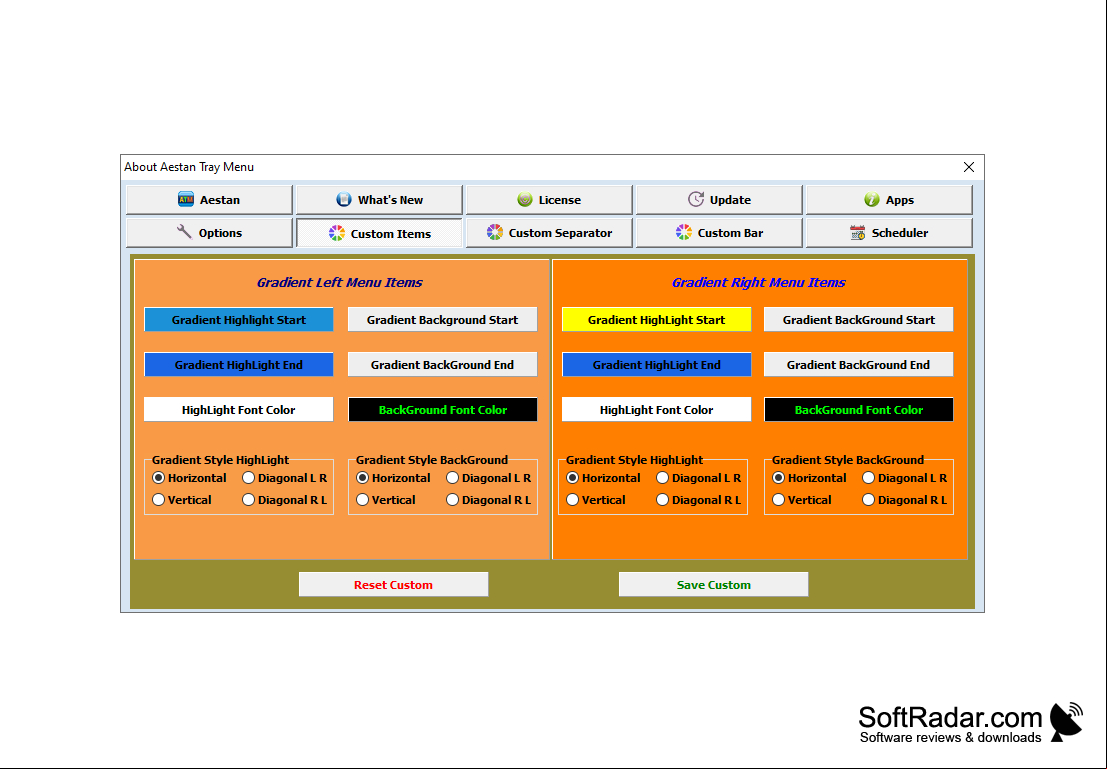This screenshot has width=1107, height=769.
Task: Select right BackGround Horizontal gradient style
Action: 809,478
